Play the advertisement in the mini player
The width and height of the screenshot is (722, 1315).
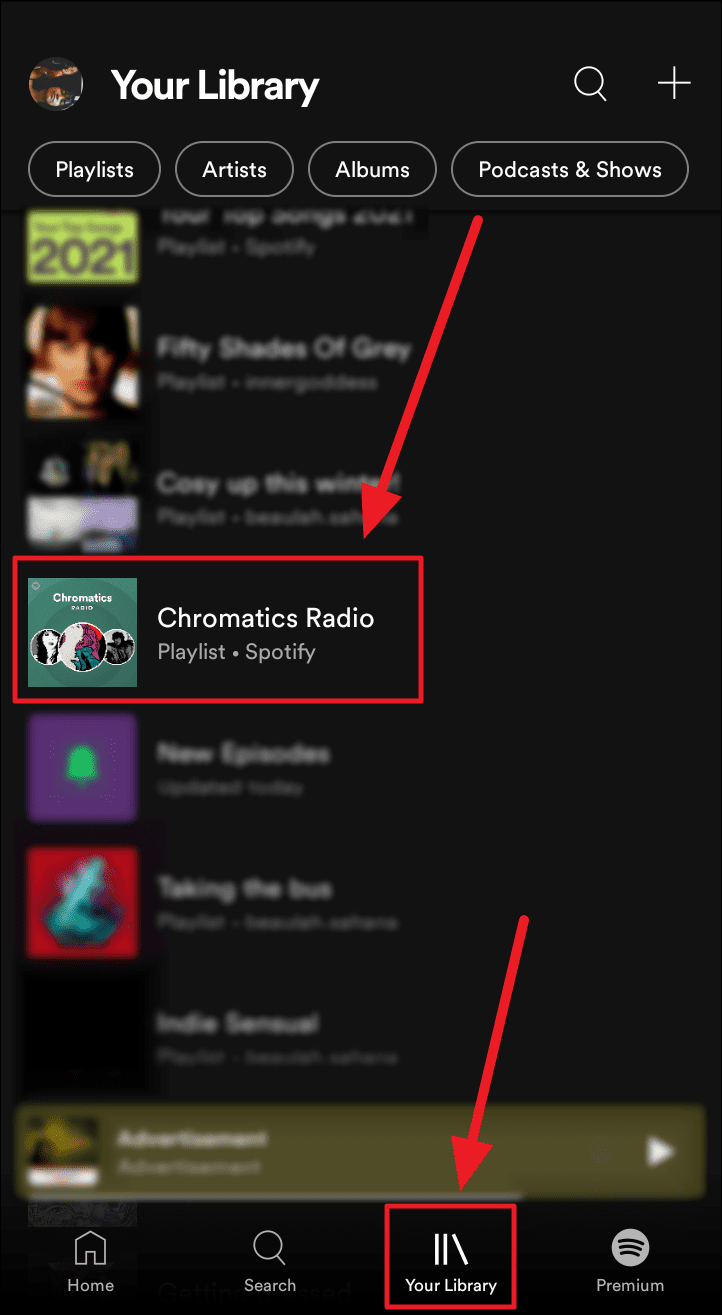click(660, 1152)
